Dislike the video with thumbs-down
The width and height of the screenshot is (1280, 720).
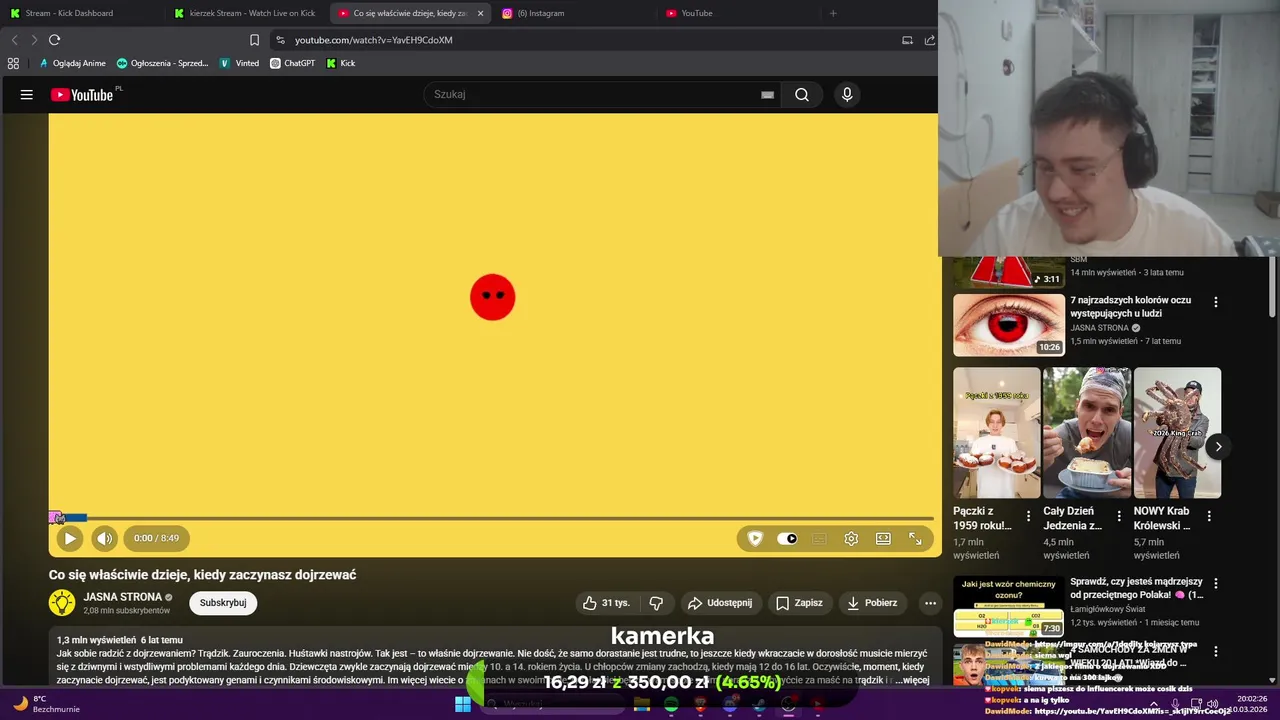656,603
